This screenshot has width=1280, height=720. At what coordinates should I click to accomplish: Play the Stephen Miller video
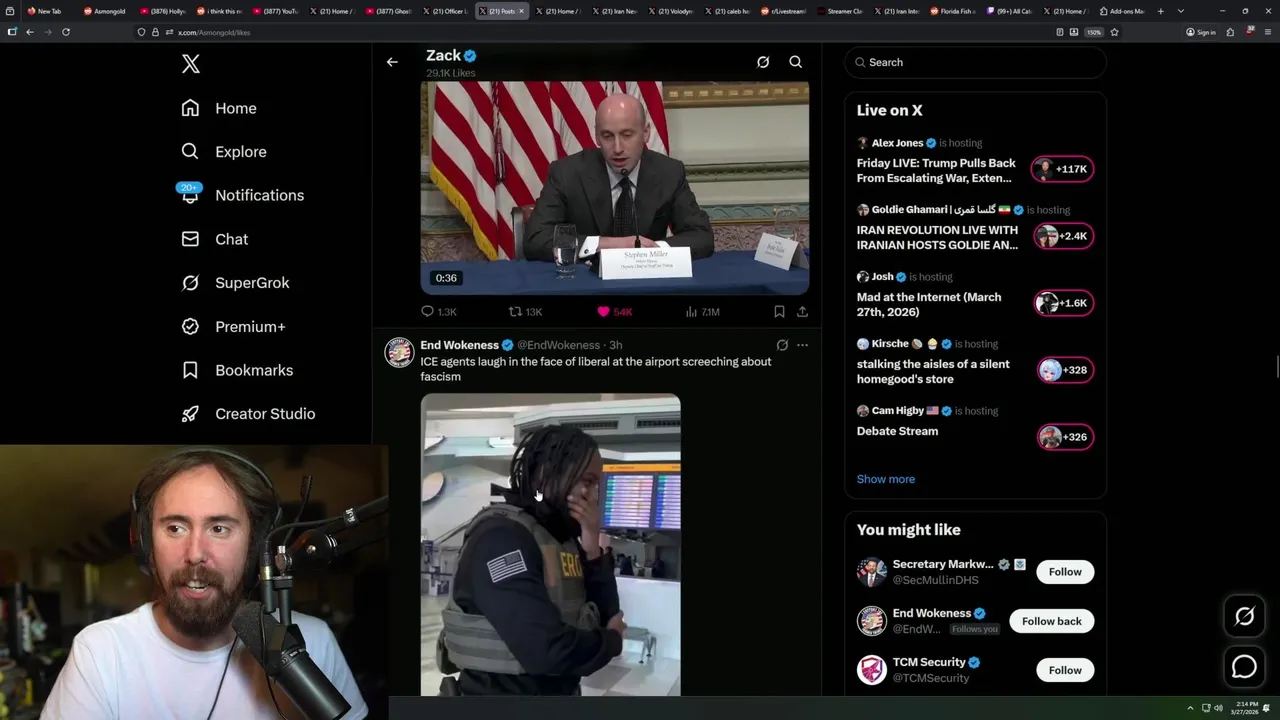(x=614, y=188)
